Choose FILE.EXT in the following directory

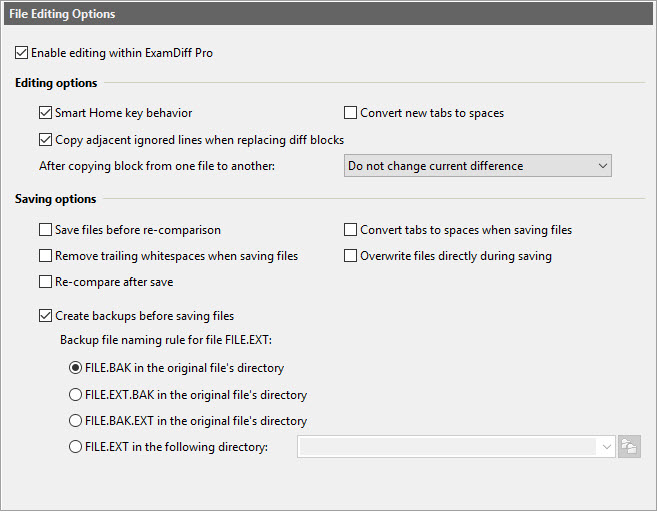click(75, 447)
